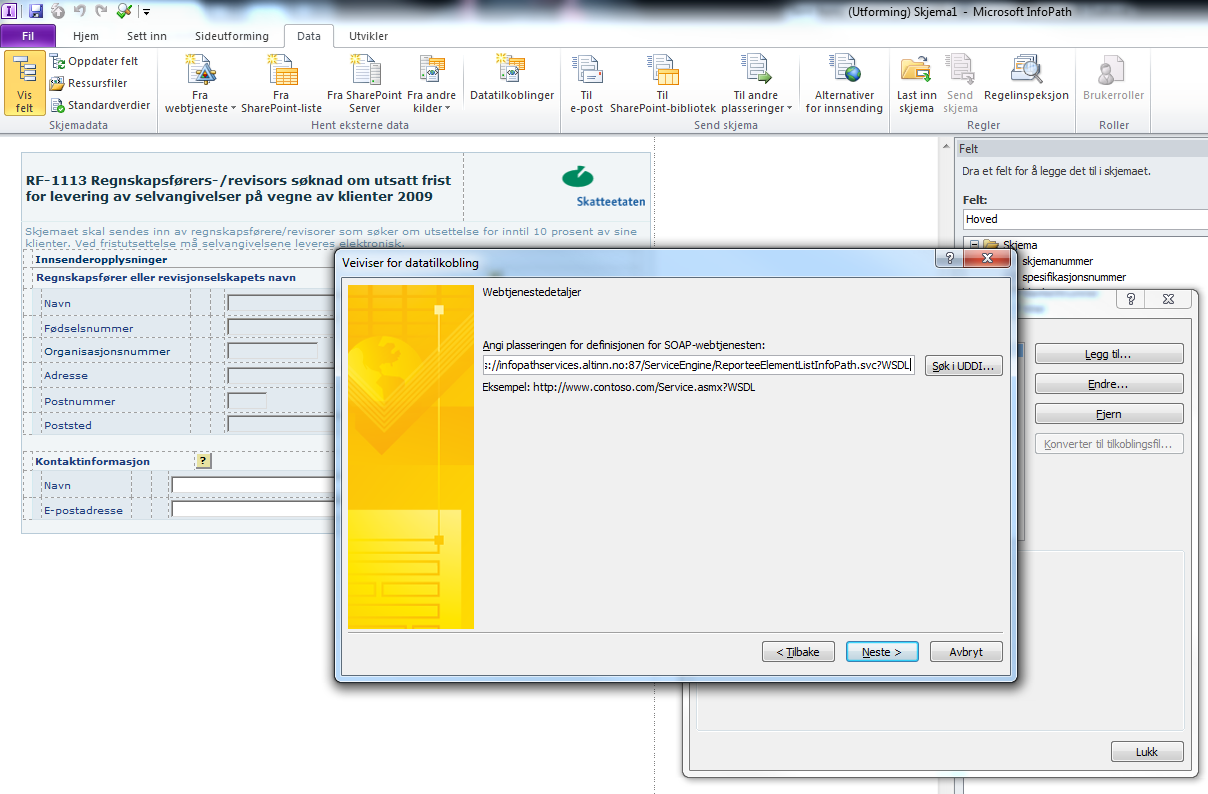Collapse the Skjema tree node
This screenshot has width=1208, height=794.
[973, 245]
